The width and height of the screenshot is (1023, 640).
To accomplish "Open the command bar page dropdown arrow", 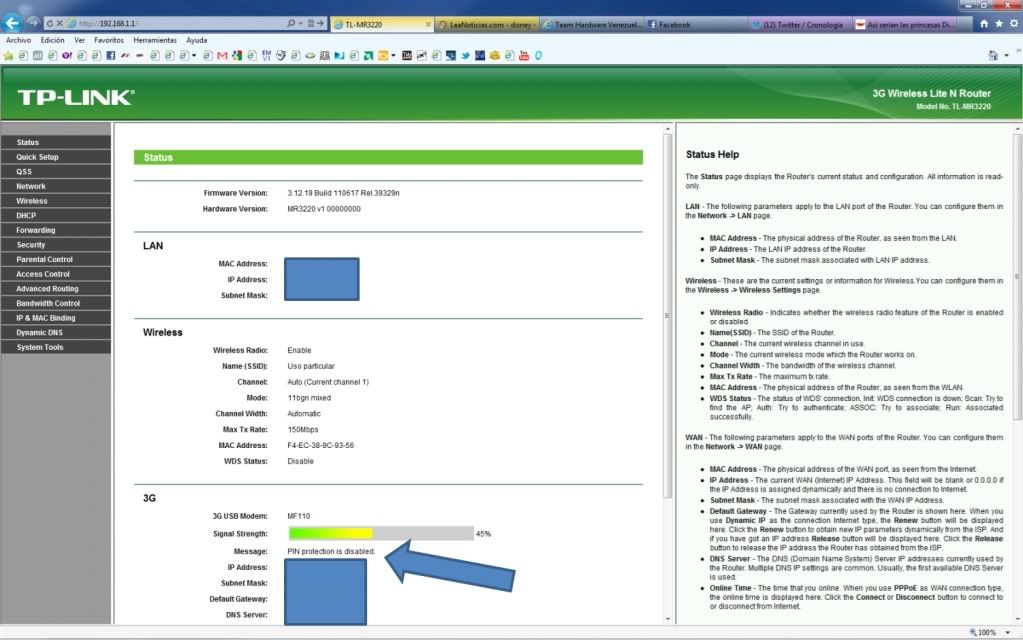I will pos(1006,55).
